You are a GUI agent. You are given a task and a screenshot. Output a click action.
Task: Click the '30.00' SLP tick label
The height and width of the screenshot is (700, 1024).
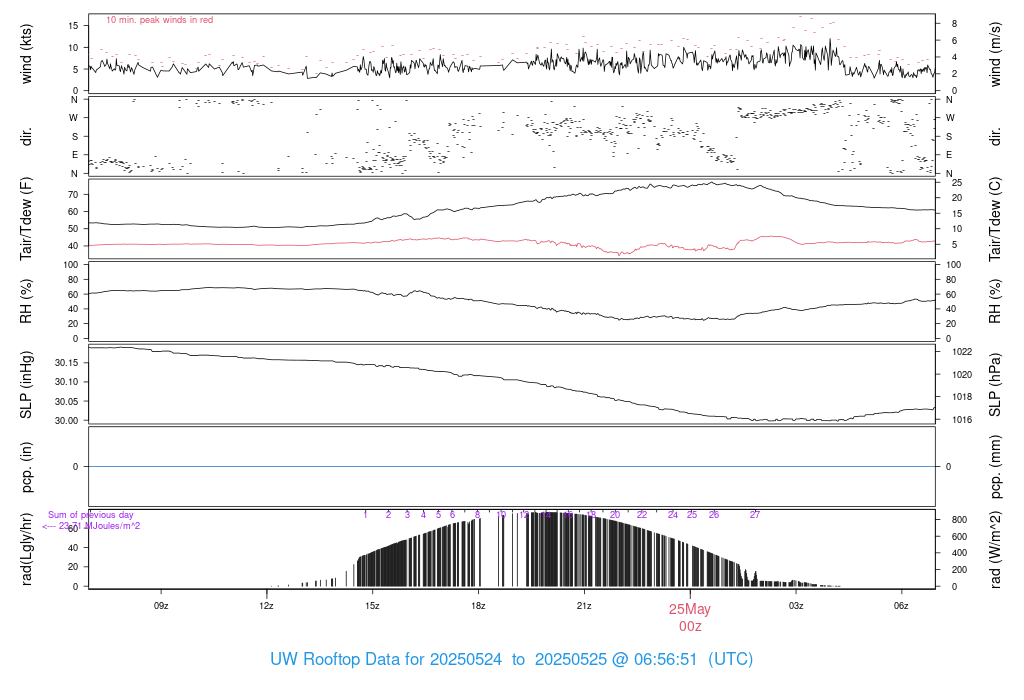pos(67,421)
